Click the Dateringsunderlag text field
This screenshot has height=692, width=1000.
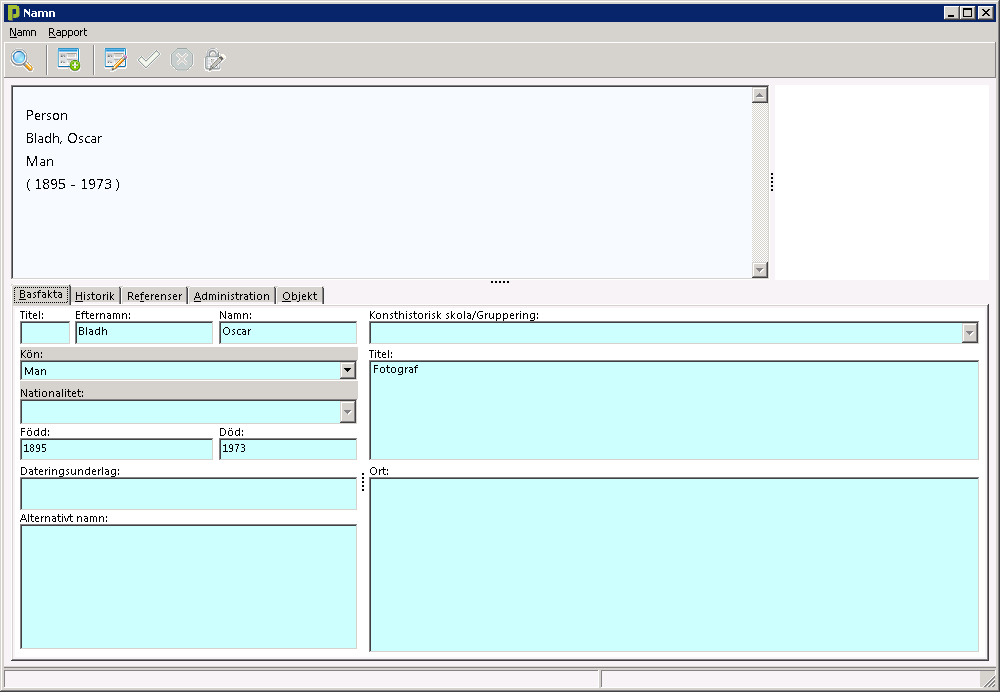(188, 494)
